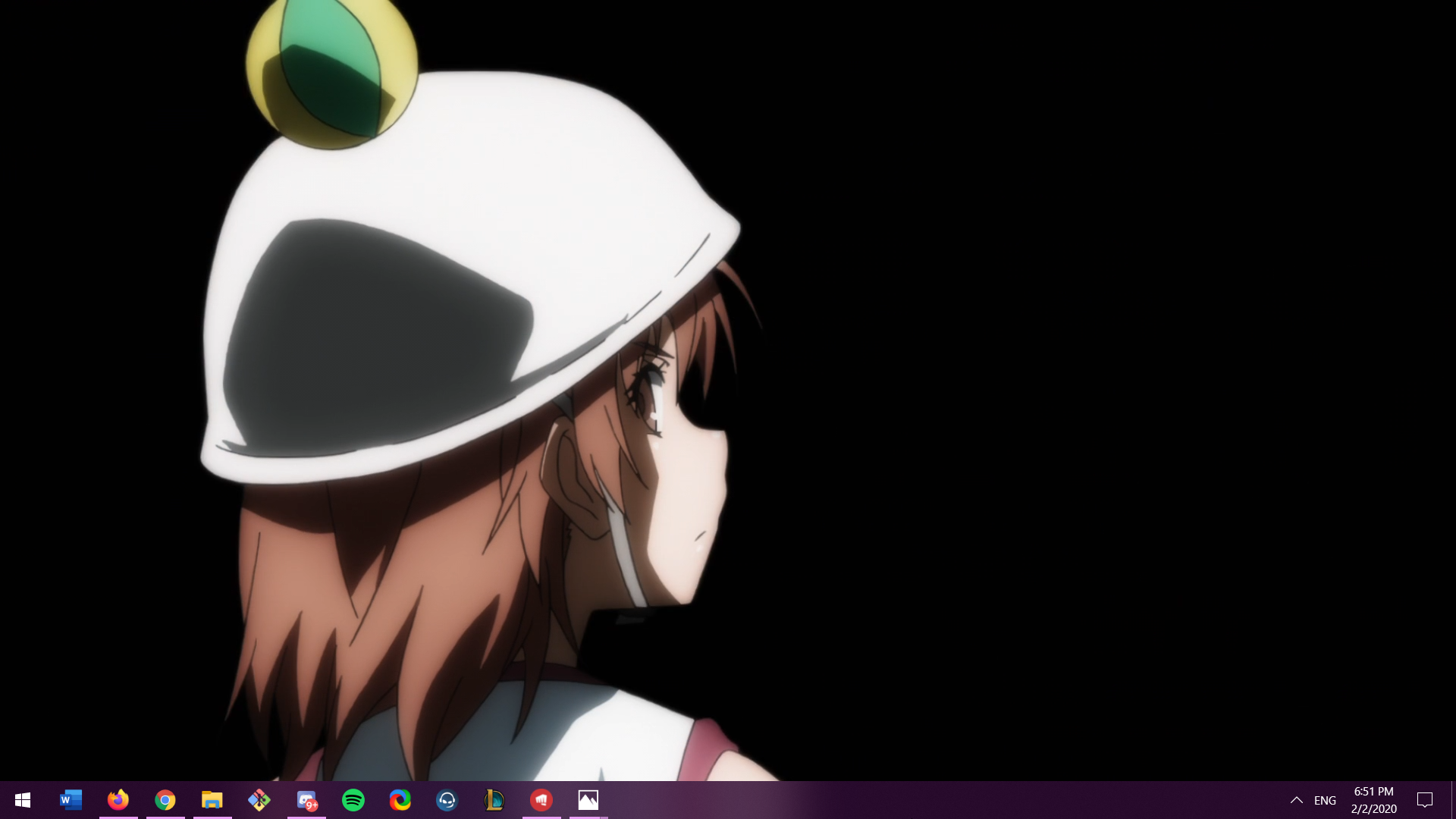Launch Spotify from the taskbar
The height and width of the screenshot is (819, 1456).
point(353,800)
